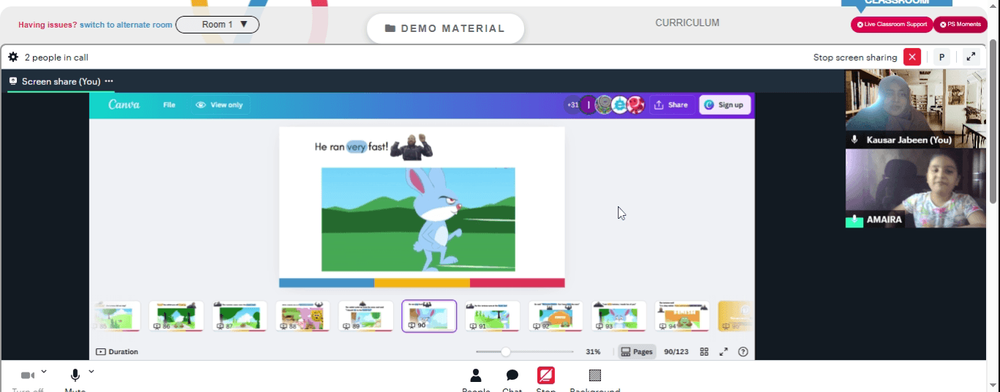Open the Room 1 dropdown
This screenshot has height=392, width=1000.
pyautogui.click(x=217, y=24)
